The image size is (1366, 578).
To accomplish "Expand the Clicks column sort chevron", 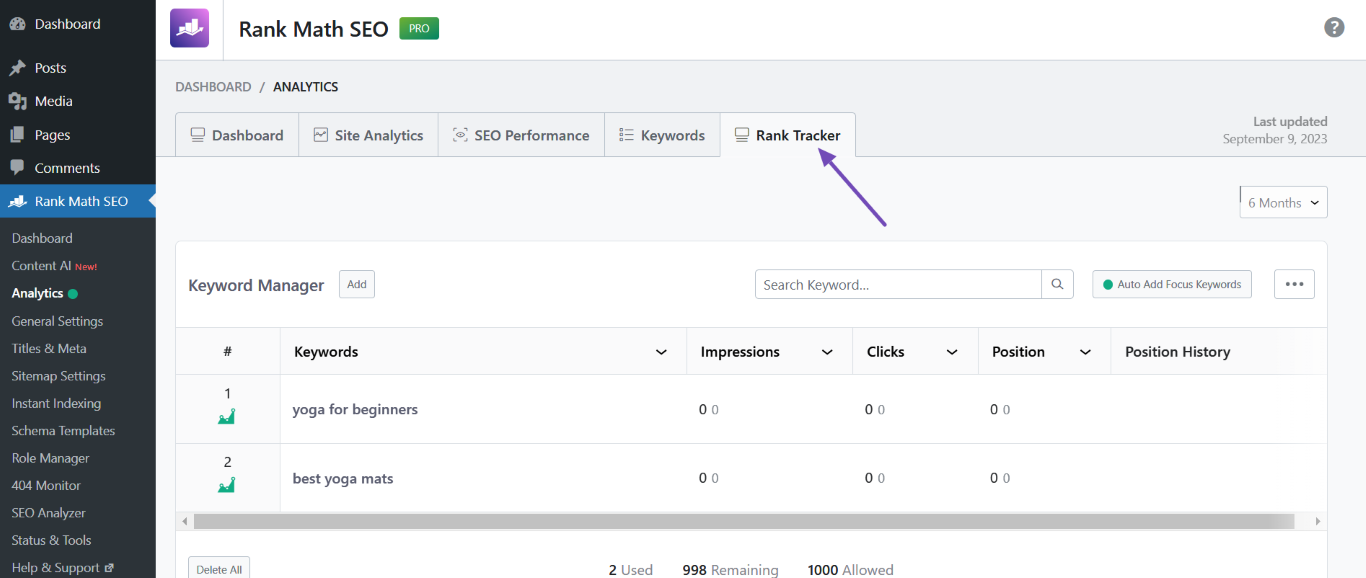I will 952,352.
